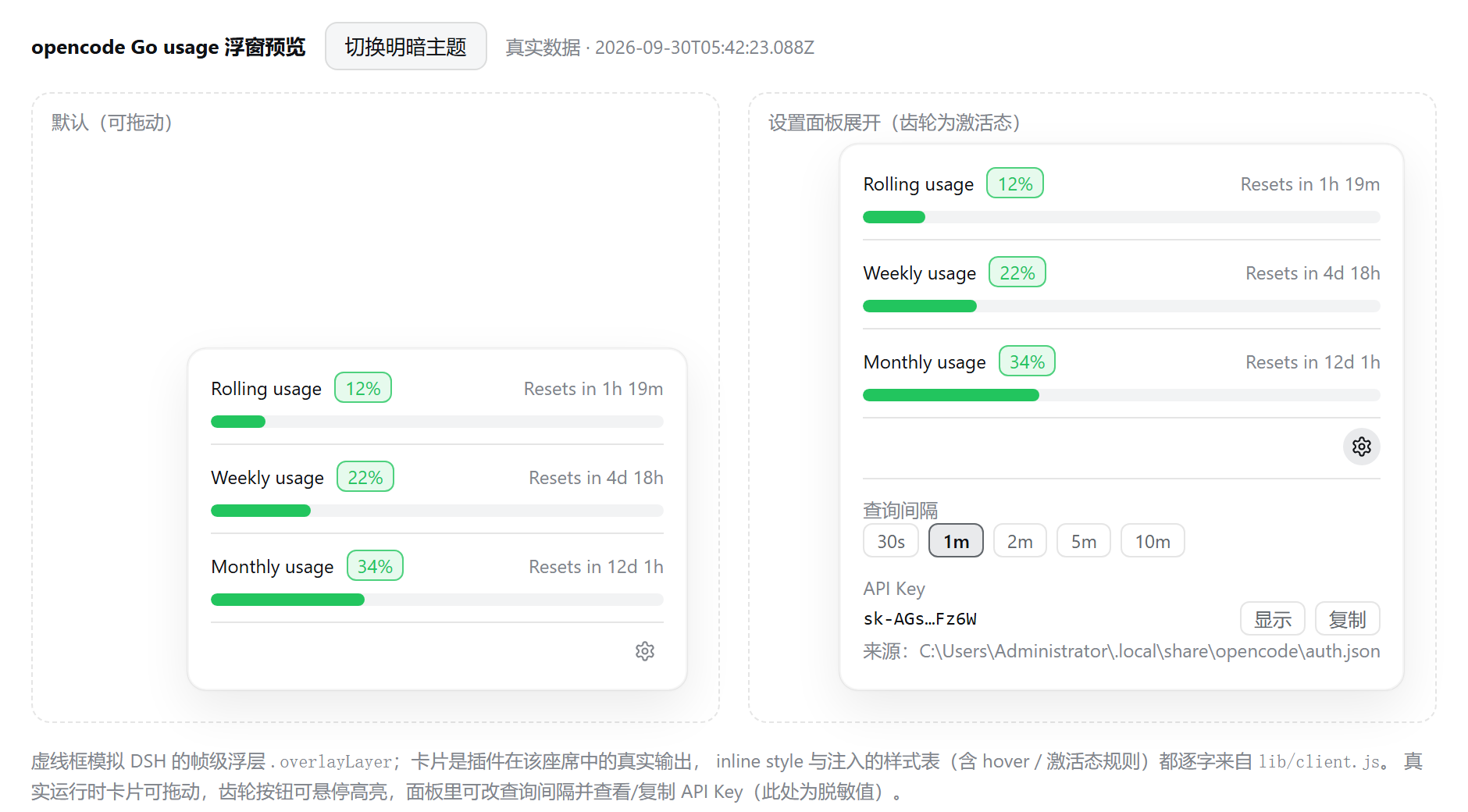Click 'Resets in 4d 18h' in settings card
The image size is (1468, 812).
pos(1313,273)
